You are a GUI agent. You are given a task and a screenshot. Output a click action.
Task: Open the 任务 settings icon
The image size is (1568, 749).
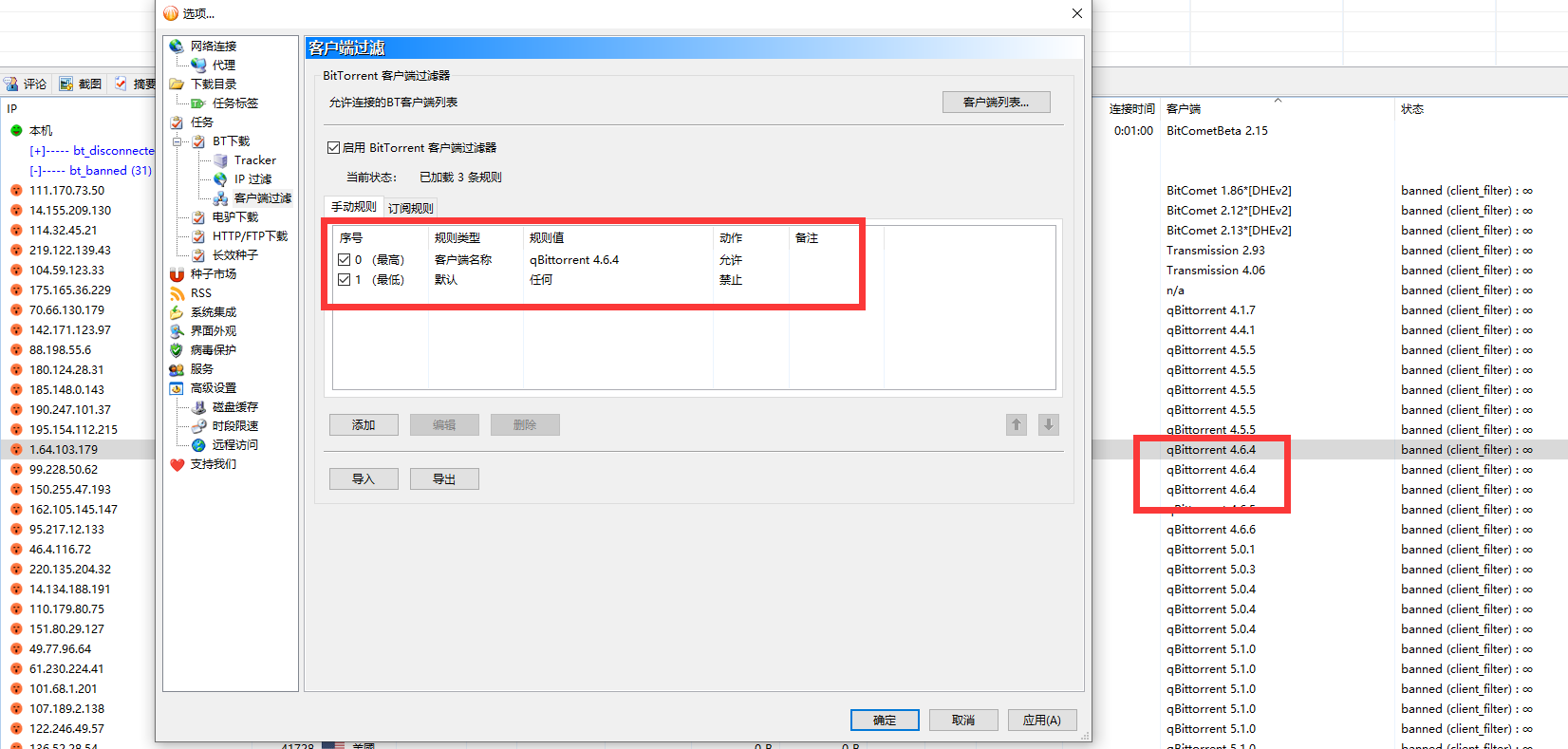pyautogui.click(x=177, y=122)
